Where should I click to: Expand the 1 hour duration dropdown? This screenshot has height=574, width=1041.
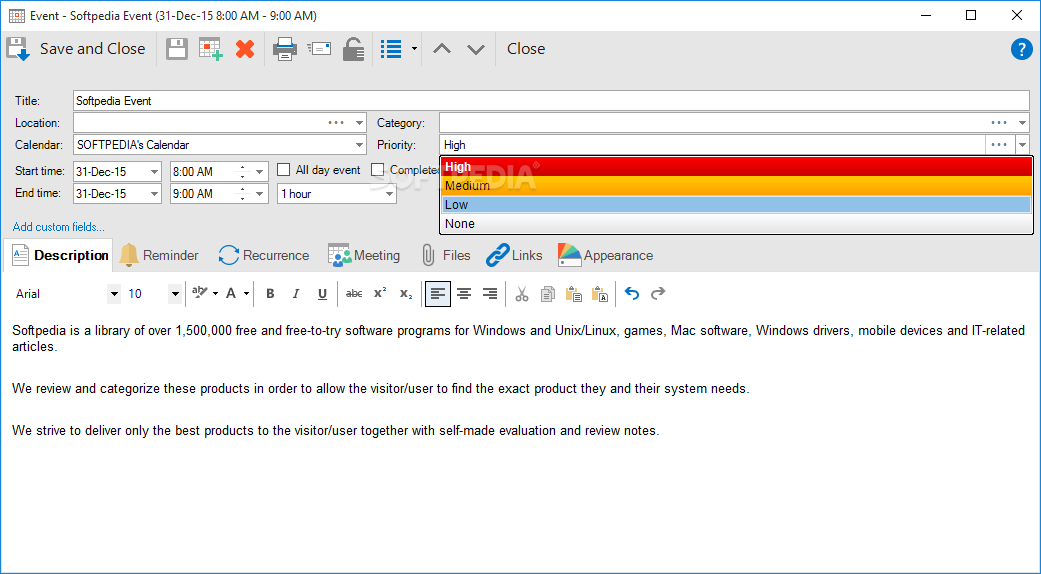click(x=389, y=194)
